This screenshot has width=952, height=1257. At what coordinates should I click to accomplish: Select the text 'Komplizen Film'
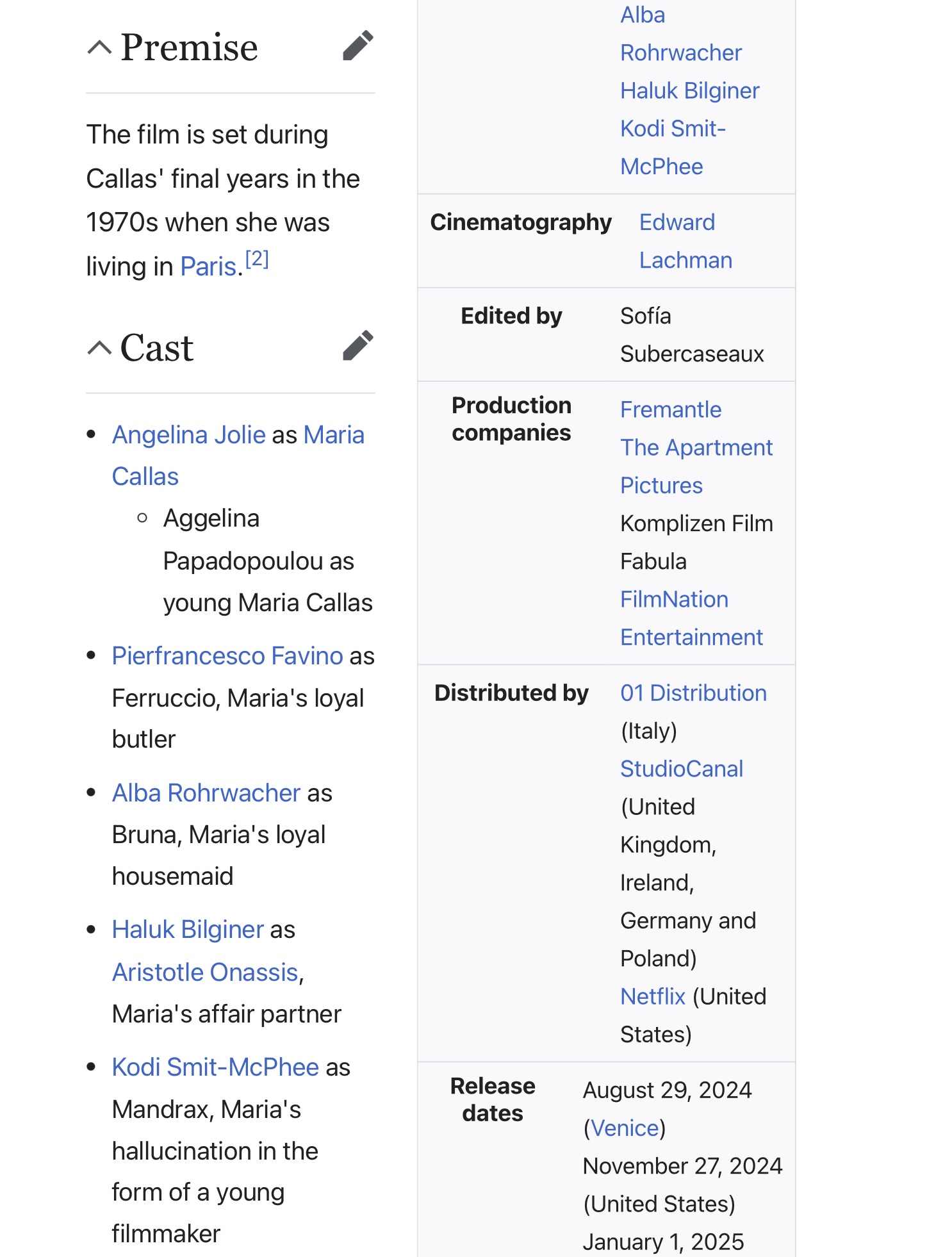point(696,523)
